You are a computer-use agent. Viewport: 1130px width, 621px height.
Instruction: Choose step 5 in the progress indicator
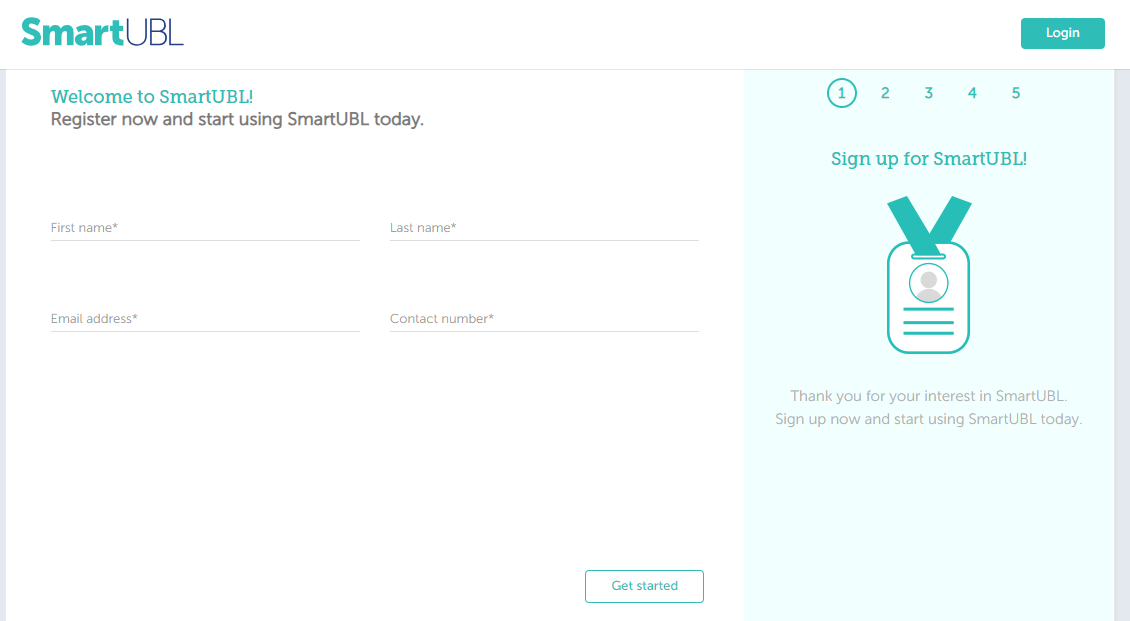tap(1016, 93)
